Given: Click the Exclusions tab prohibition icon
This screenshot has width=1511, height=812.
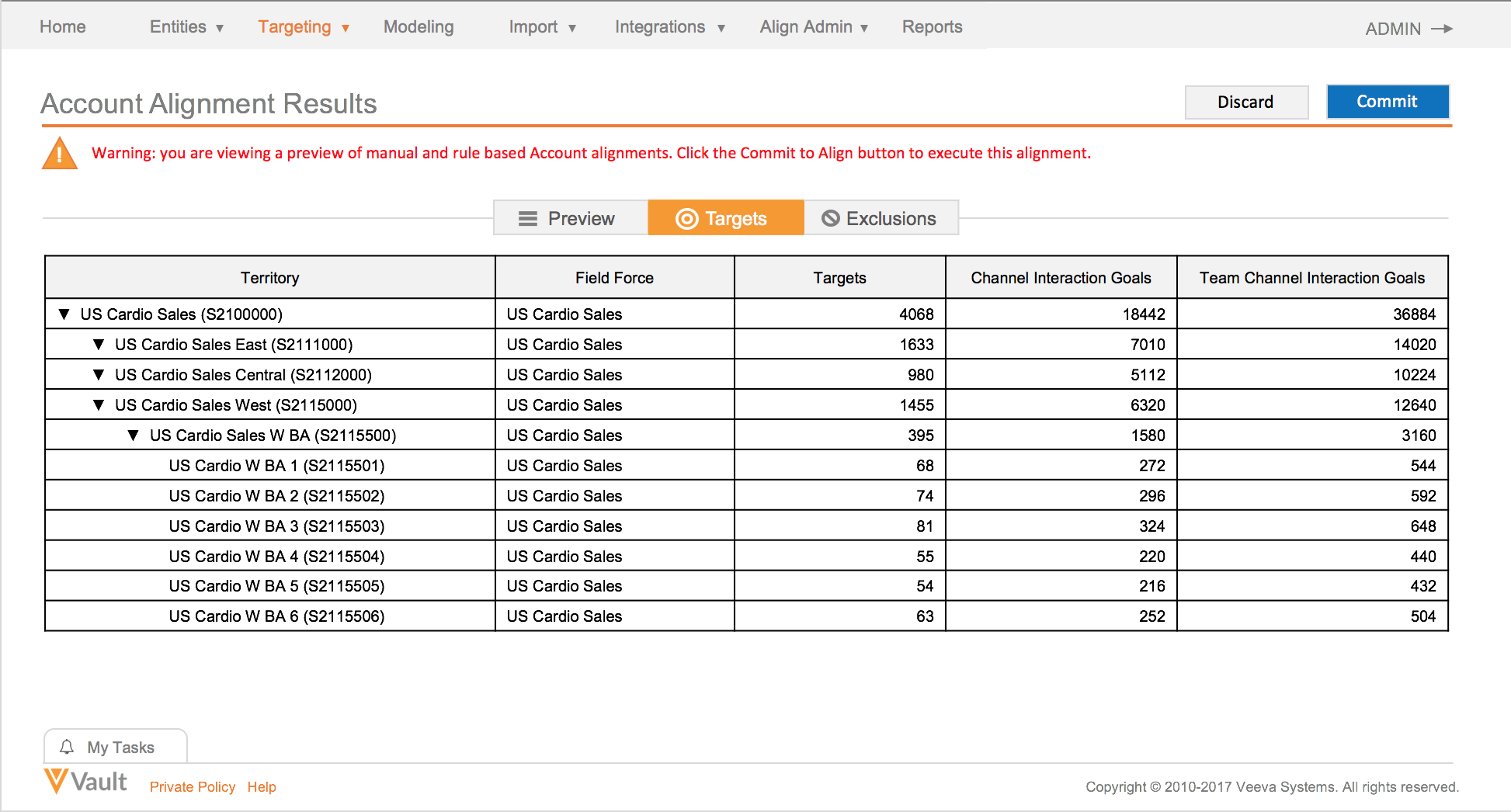Looking at the screenshot, I should [830, 219].
